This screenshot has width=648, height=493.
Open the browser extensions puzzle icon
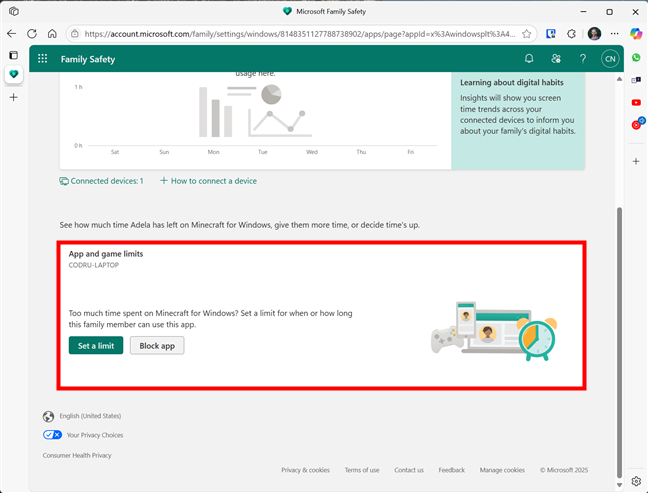tap(572, 34)
